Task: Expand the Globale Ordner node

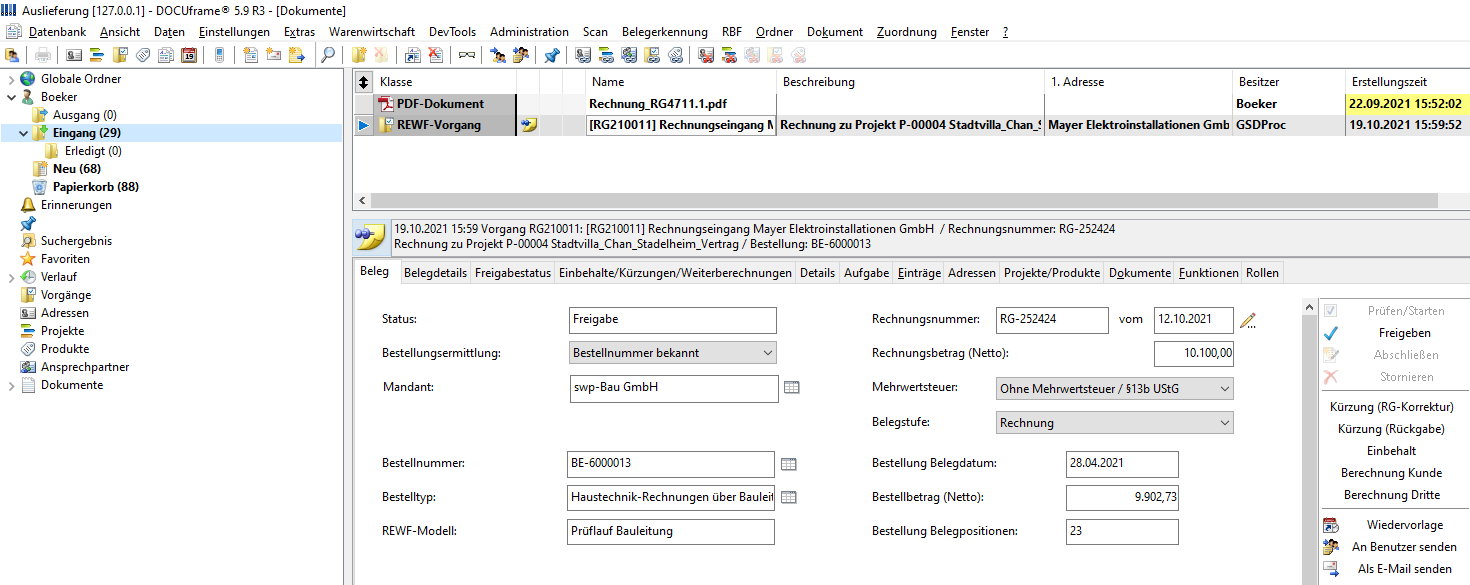Action: click(x=11, y=79)
